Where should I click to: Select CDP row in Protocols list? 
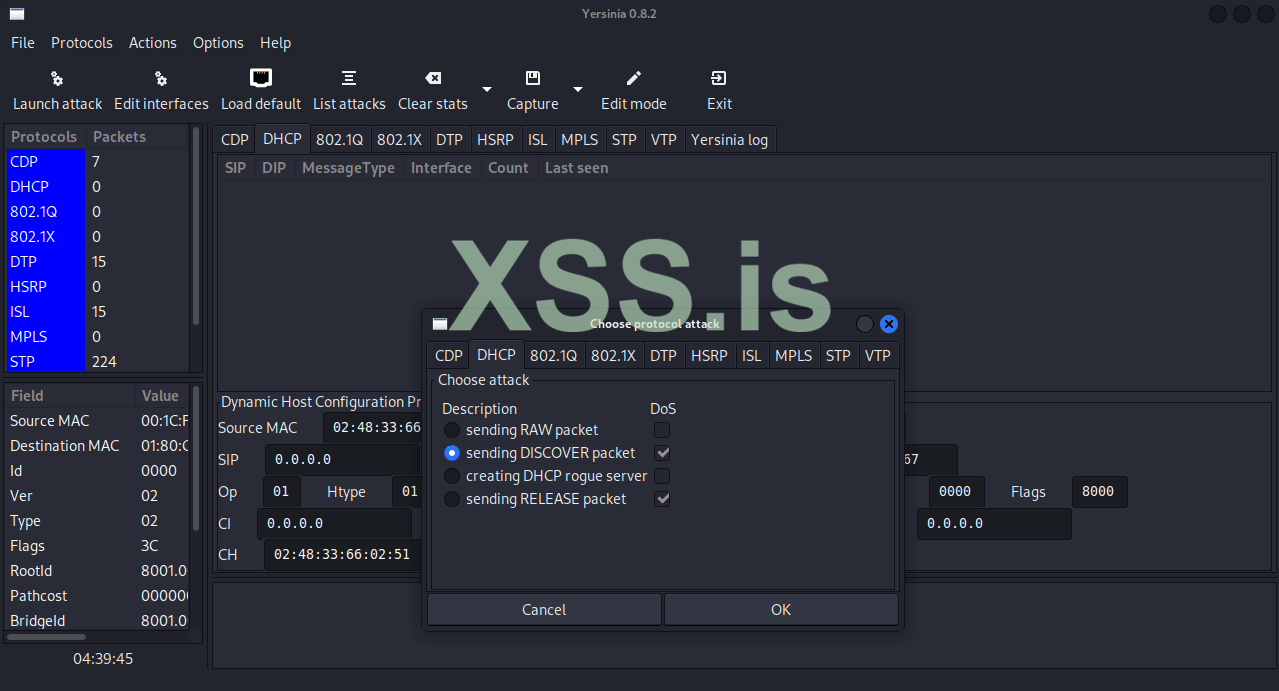96,162
